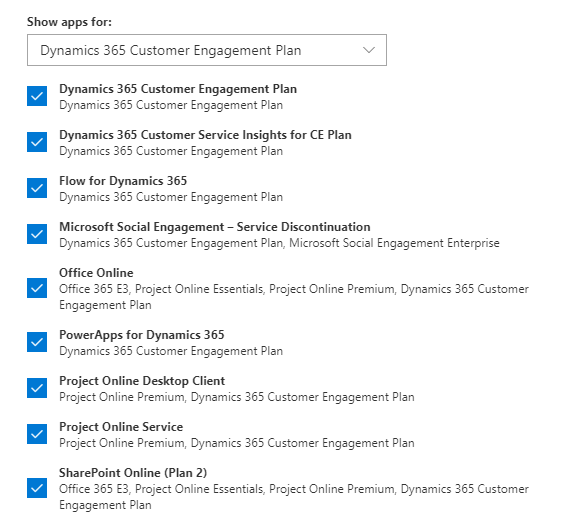
Task: Uncheck Dynamics 365 Customer Engagement Plan checkbox
Action: click(x=37, y=96)
